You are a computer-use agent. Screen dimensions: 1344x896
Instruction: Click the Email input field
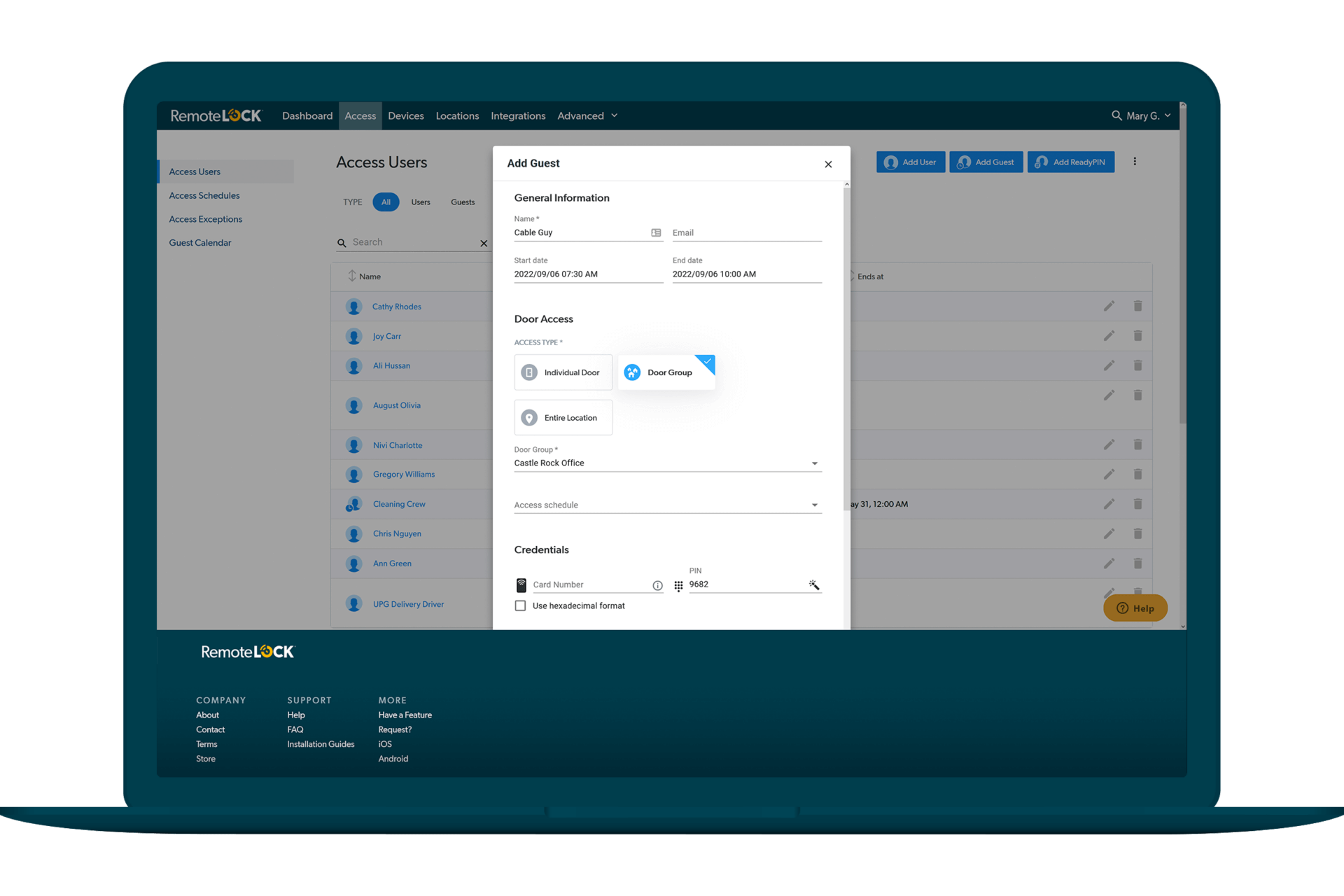(747, 233)
